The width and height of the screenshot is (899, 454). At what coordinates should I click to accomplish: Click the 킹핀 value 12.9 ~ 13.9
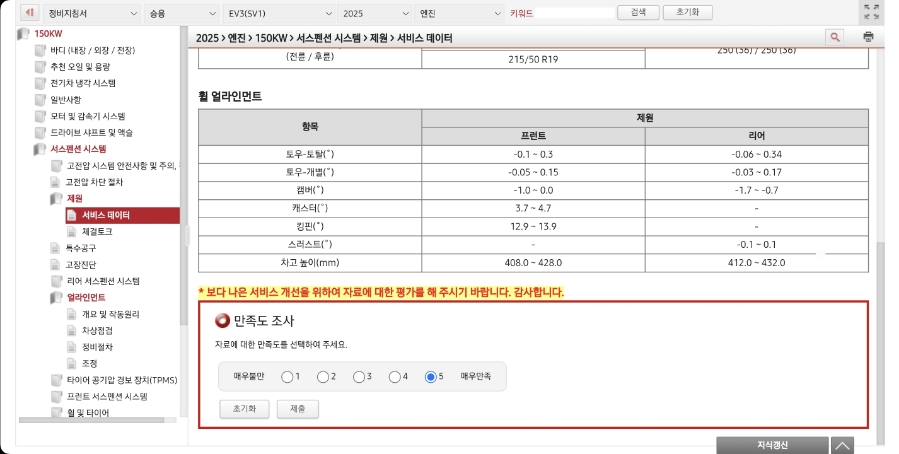533,226
